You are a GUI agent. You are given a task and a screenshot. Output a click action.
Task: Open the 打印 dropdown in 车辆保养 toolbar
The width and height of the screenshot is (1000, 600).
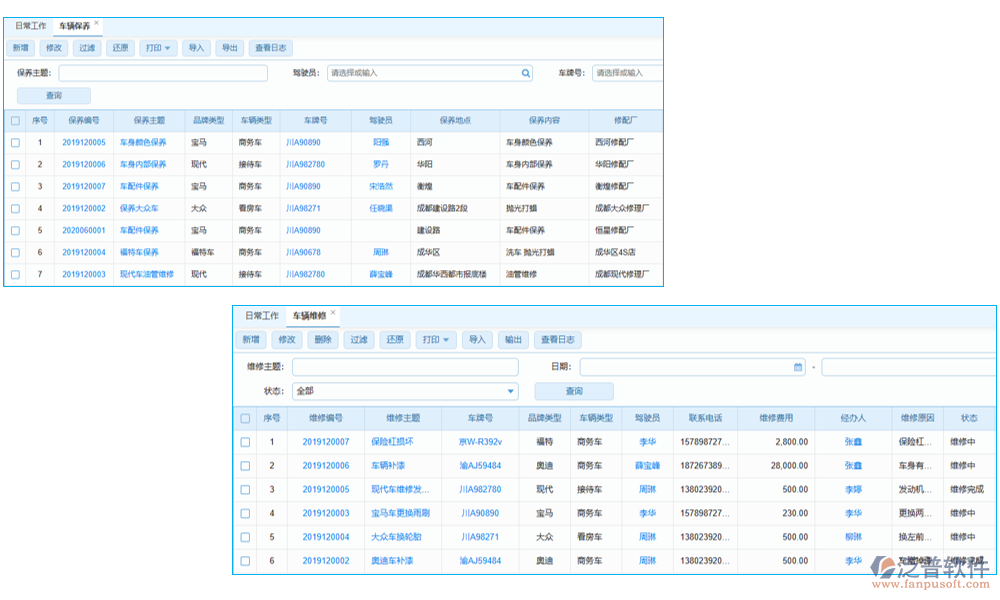[157, 47]
